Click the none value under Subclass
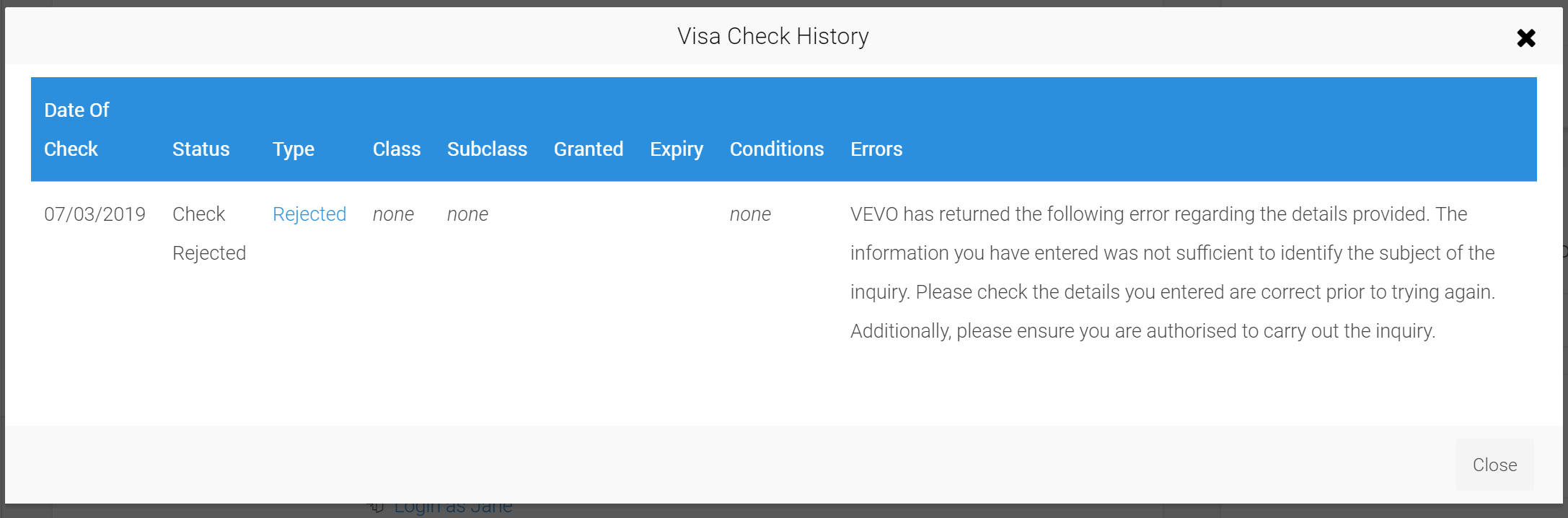This screenshot has height=518, width=1568. 467,214
